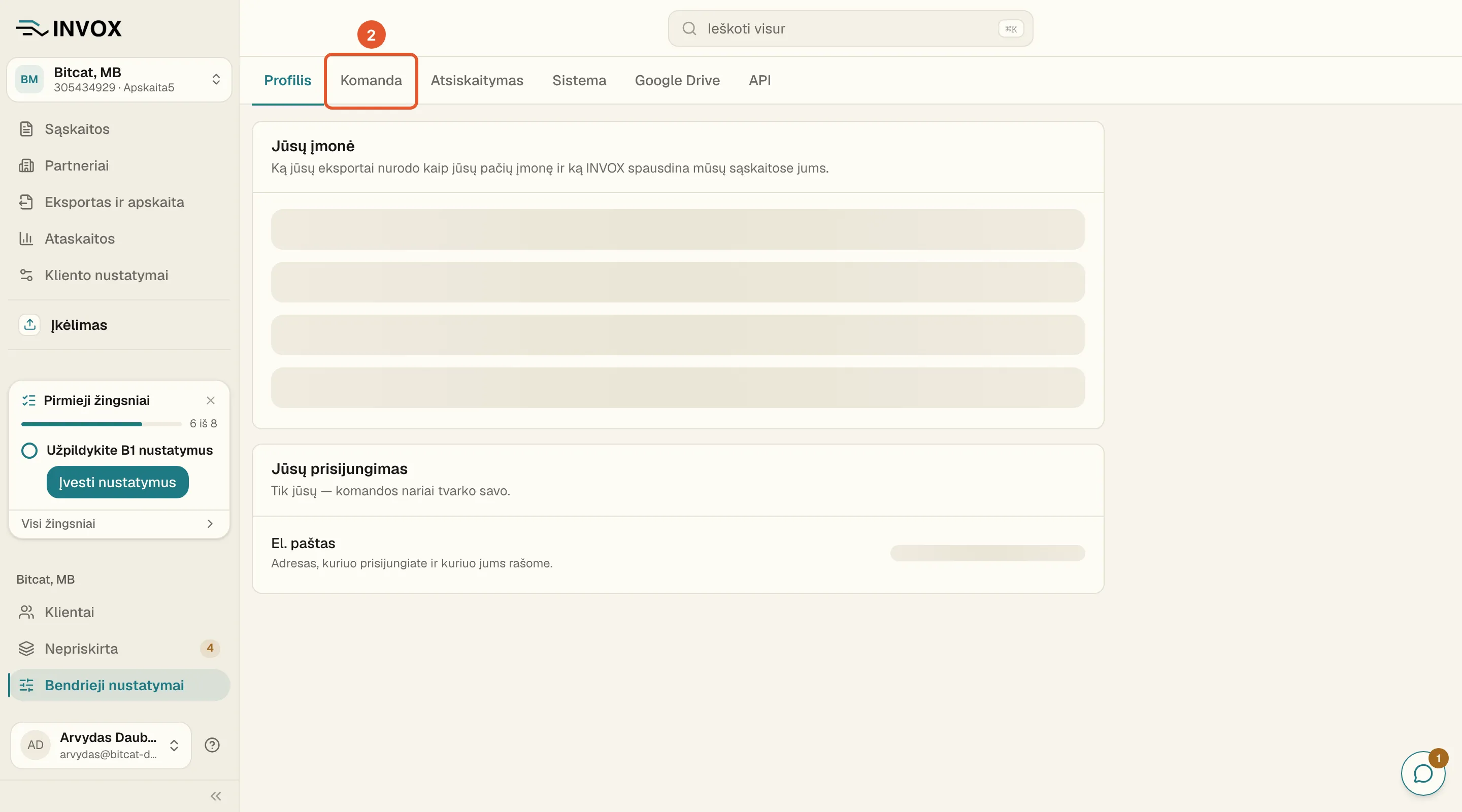Close the Pirmieji žingsniai card
The width and height of the screenshot is (1462, 812).
tap(211, 400)
